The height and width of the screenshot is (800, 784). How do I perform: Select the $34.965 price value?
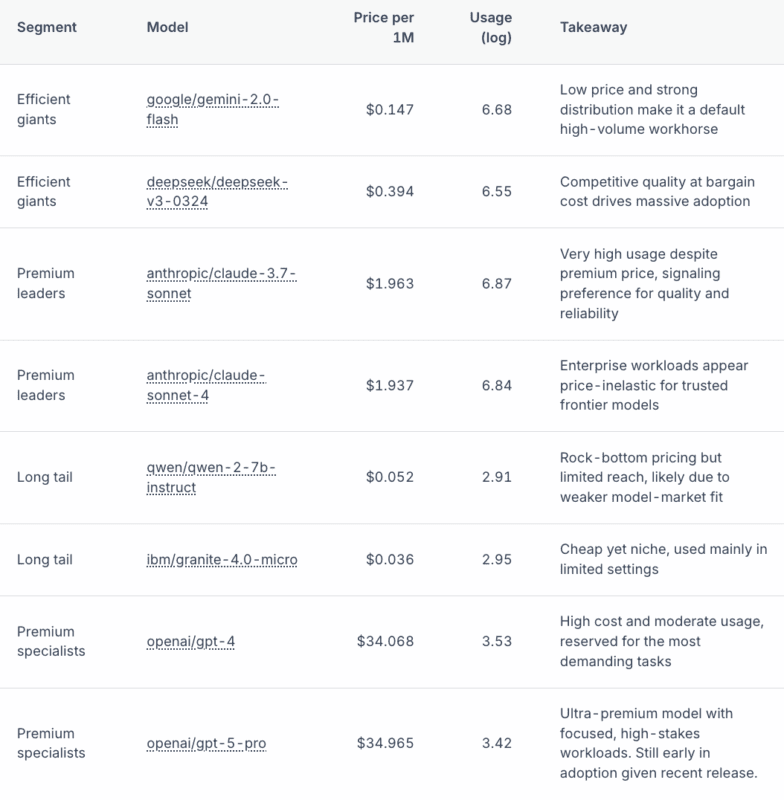pyautogui.click(x=386, y=743)
